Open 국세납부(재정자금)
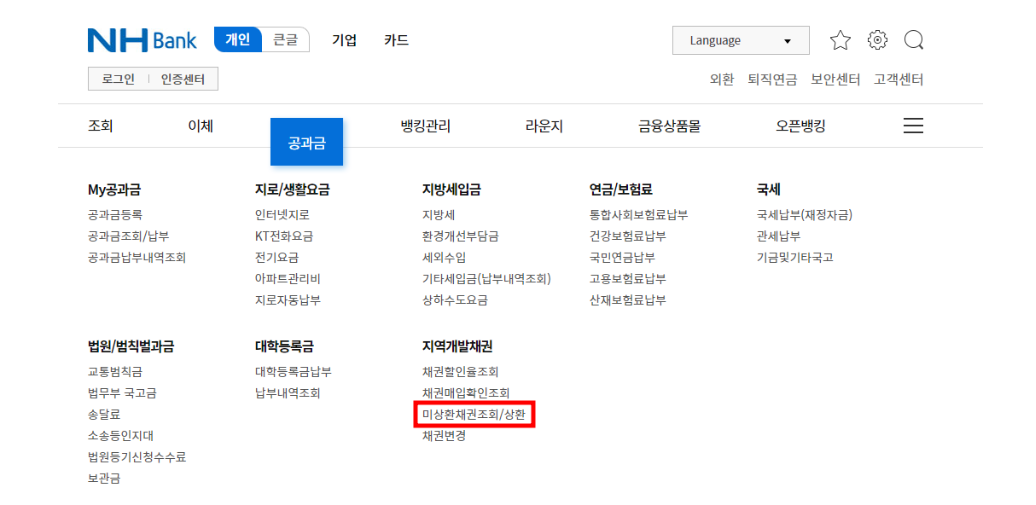Image resolution: width=1036 pixels, height=505 pixels. tap(805, 215)
